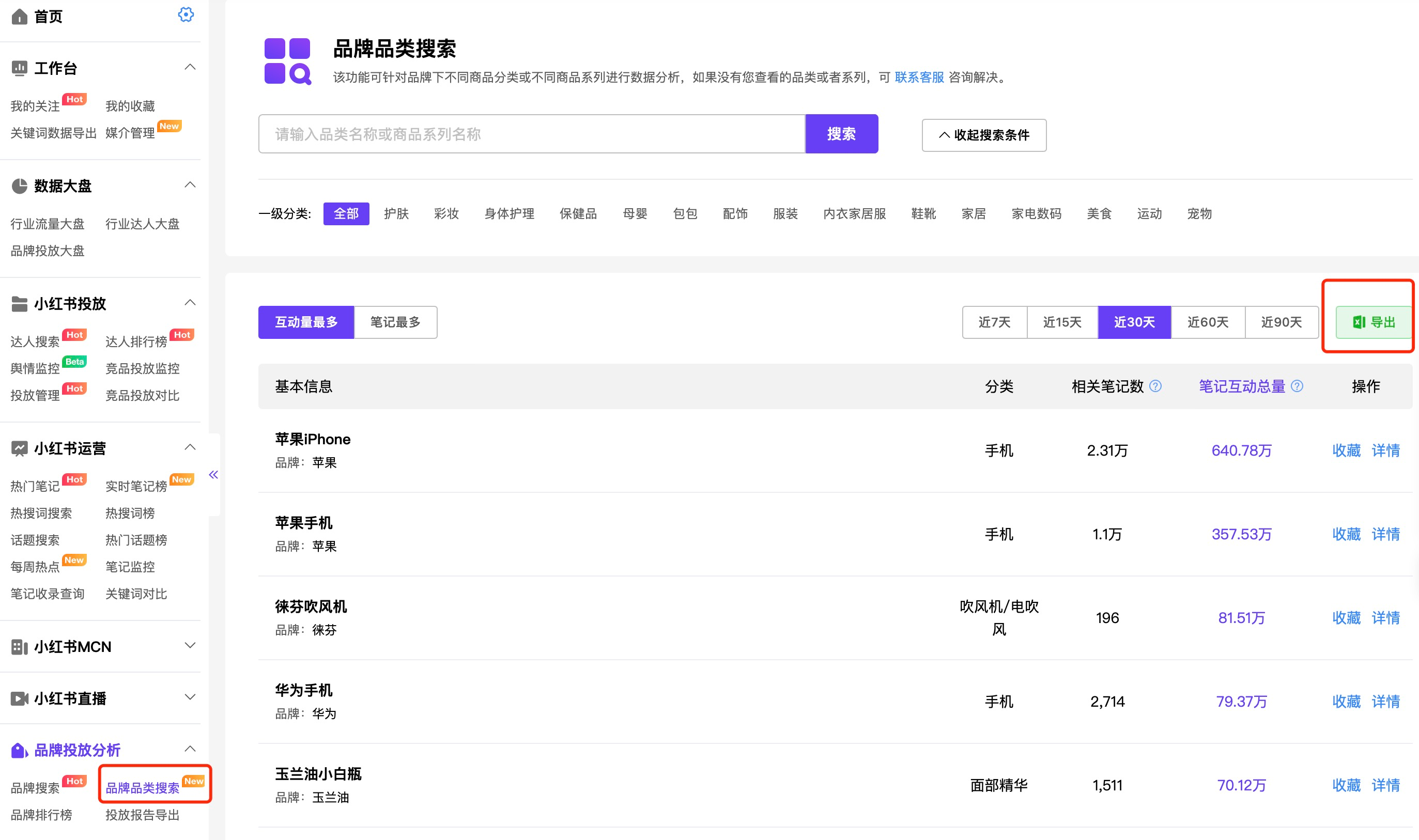Filter by the 家电数码 category

point(1037,214)
